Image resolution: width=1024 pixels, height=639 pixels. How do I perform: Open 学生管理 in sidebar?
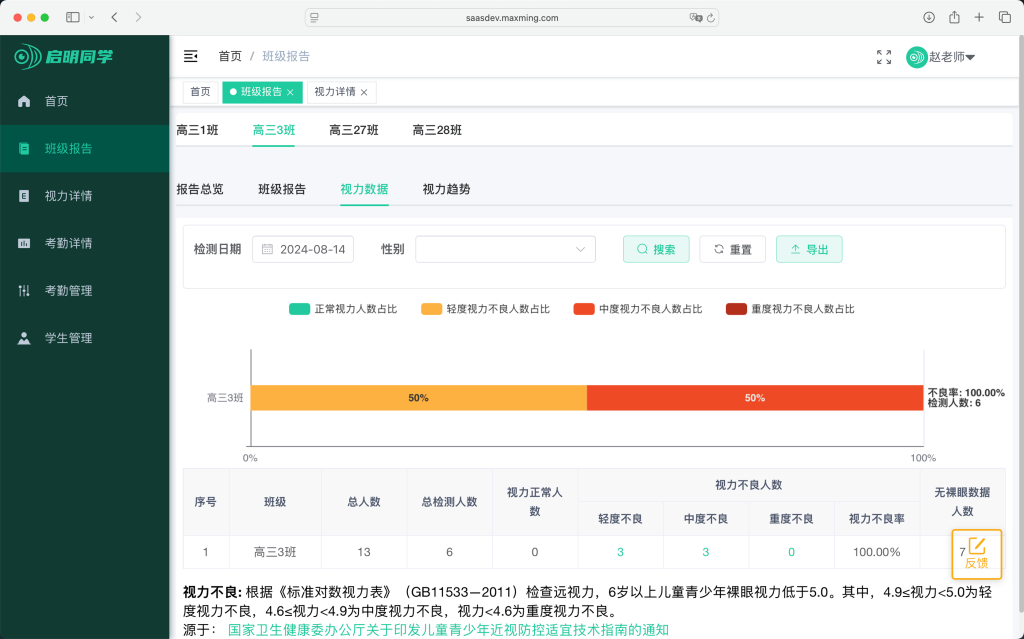point(68,338)
